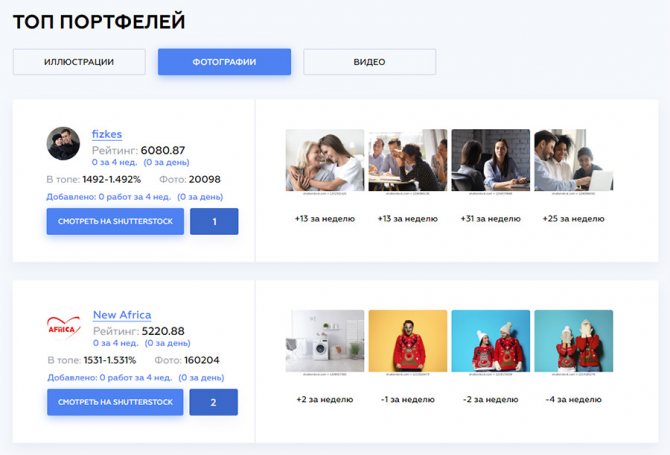Click fizkes top position 1492-1.492%
The image size is (670, 455).
click(112, 179)
